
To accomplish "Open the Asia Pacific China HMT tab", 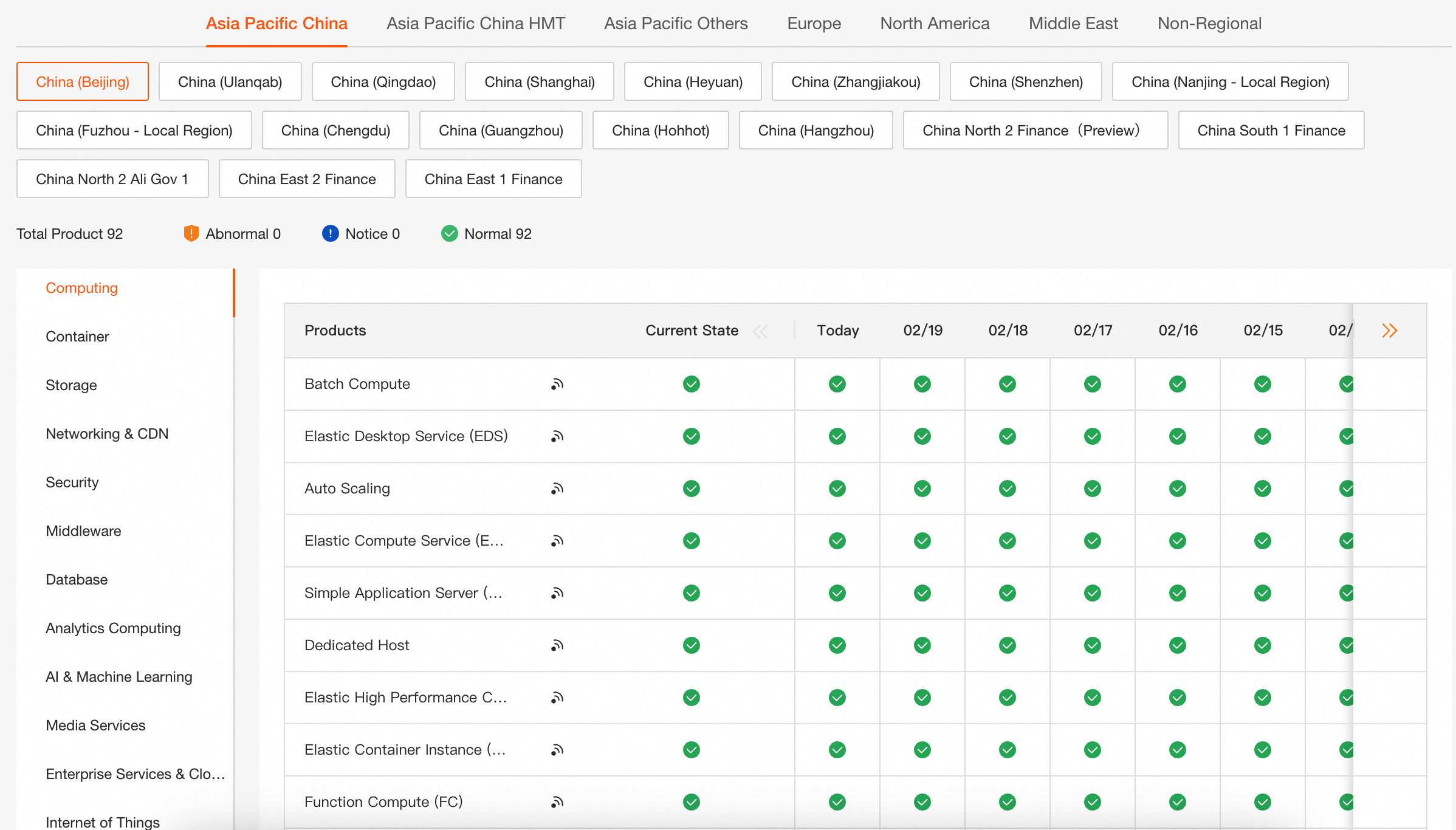I will 476,24.
